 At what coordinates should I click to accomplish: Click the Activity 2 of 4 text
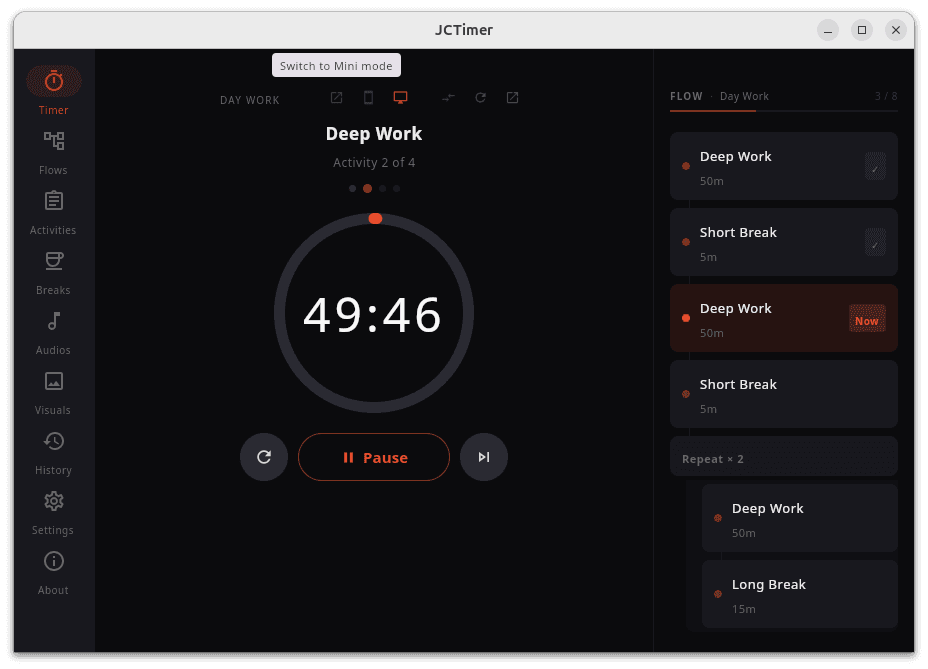(x=374, y=163)
